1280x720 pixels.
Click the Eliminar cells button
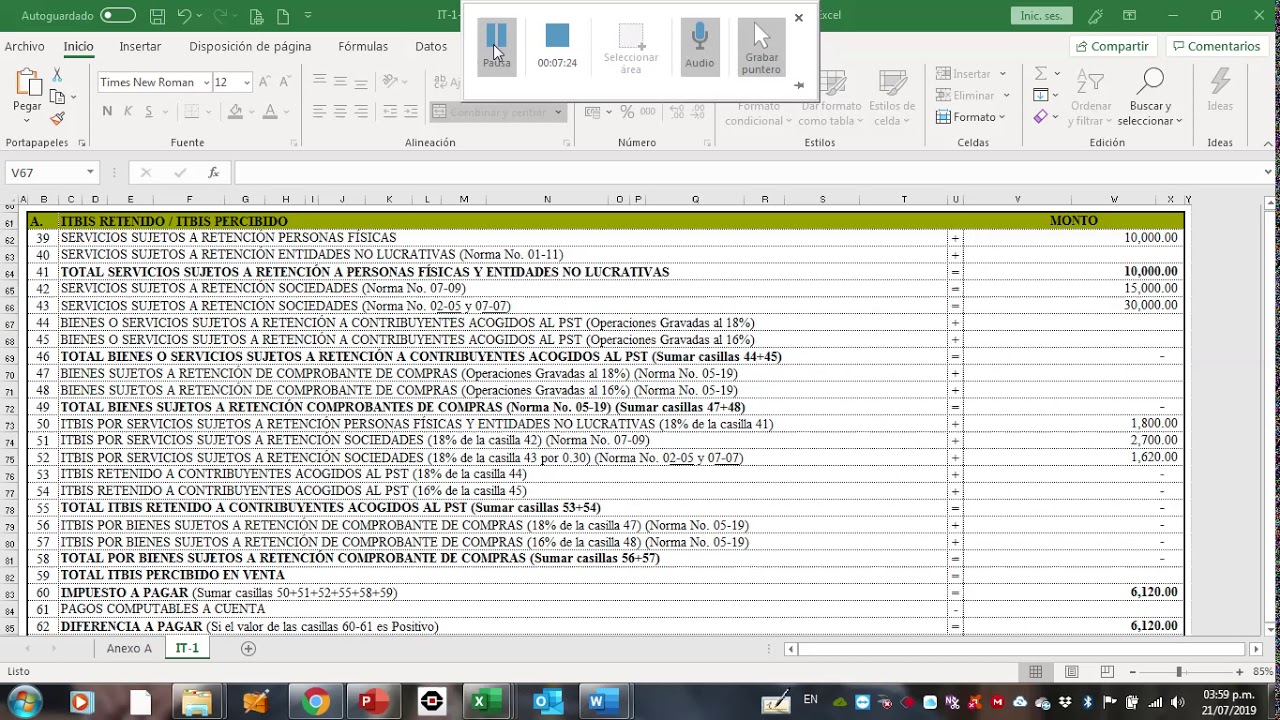(x=972, y=96)
